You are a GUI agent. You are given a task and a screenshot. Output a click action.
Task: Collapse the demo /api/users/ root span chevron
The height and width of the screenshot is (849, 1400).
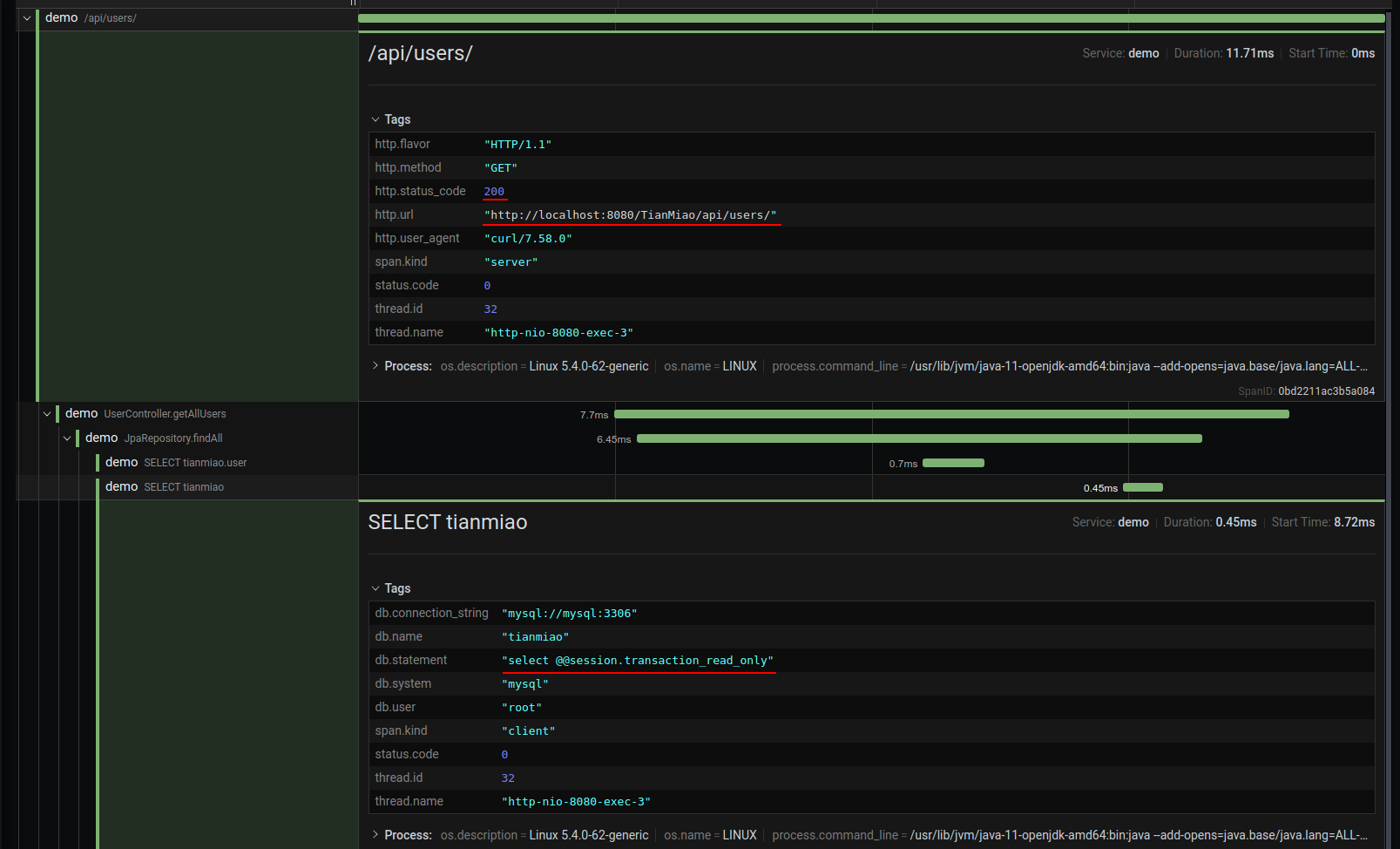(27, 18)
